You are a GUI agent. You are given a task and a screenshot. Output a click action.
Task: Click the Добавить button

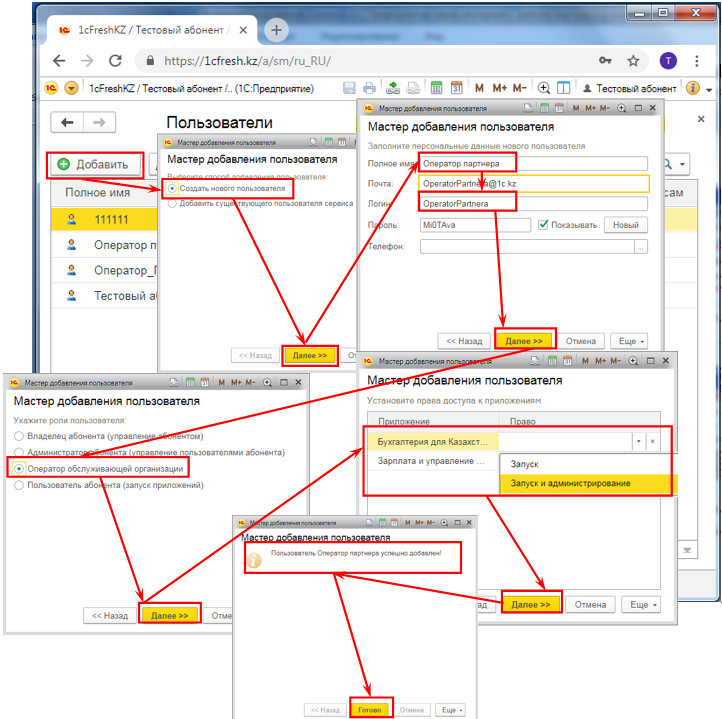tap(94, 164)
